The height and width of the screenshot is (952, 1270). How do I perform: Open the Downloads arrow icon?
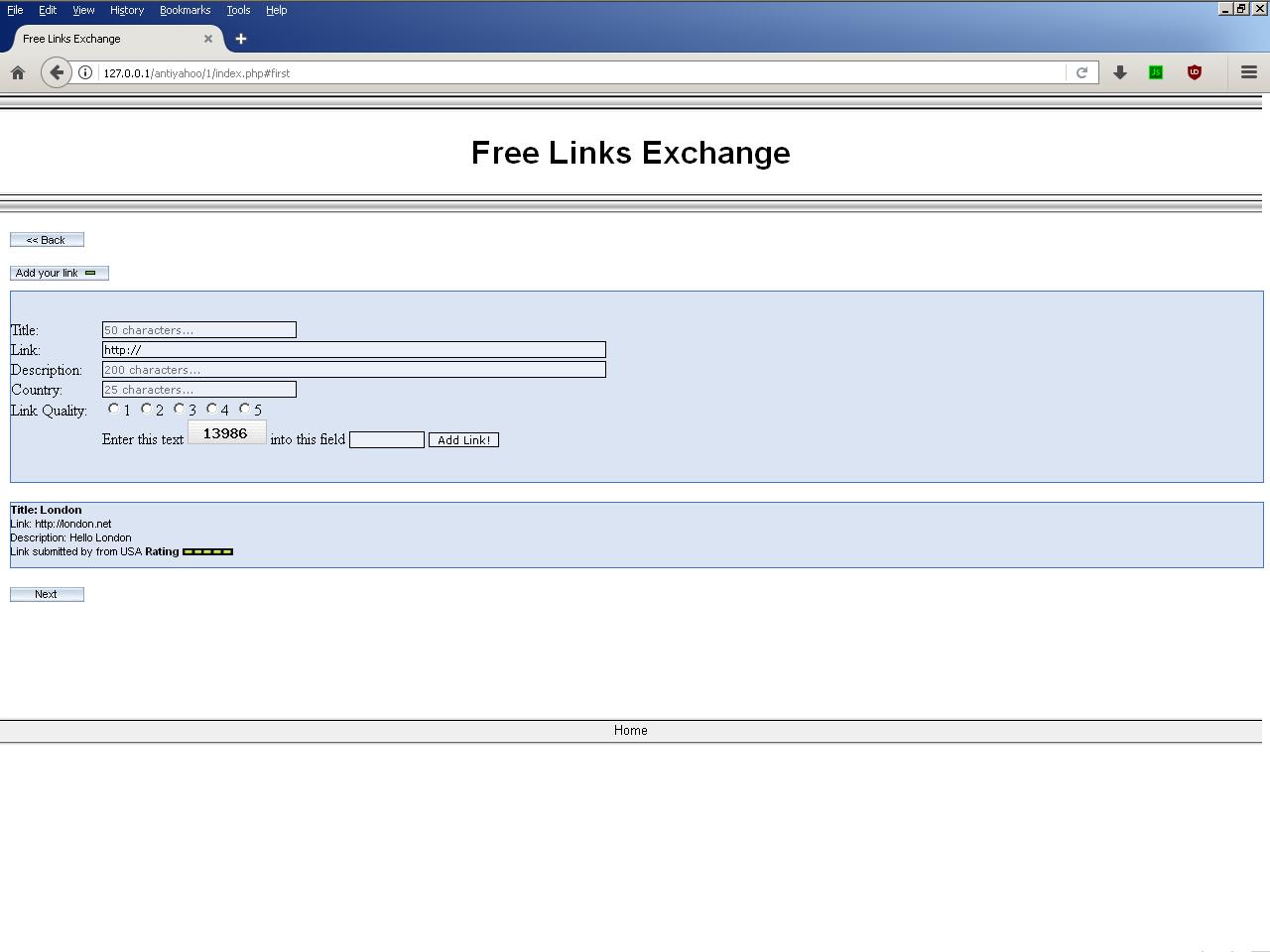[x=1119, y=72]
